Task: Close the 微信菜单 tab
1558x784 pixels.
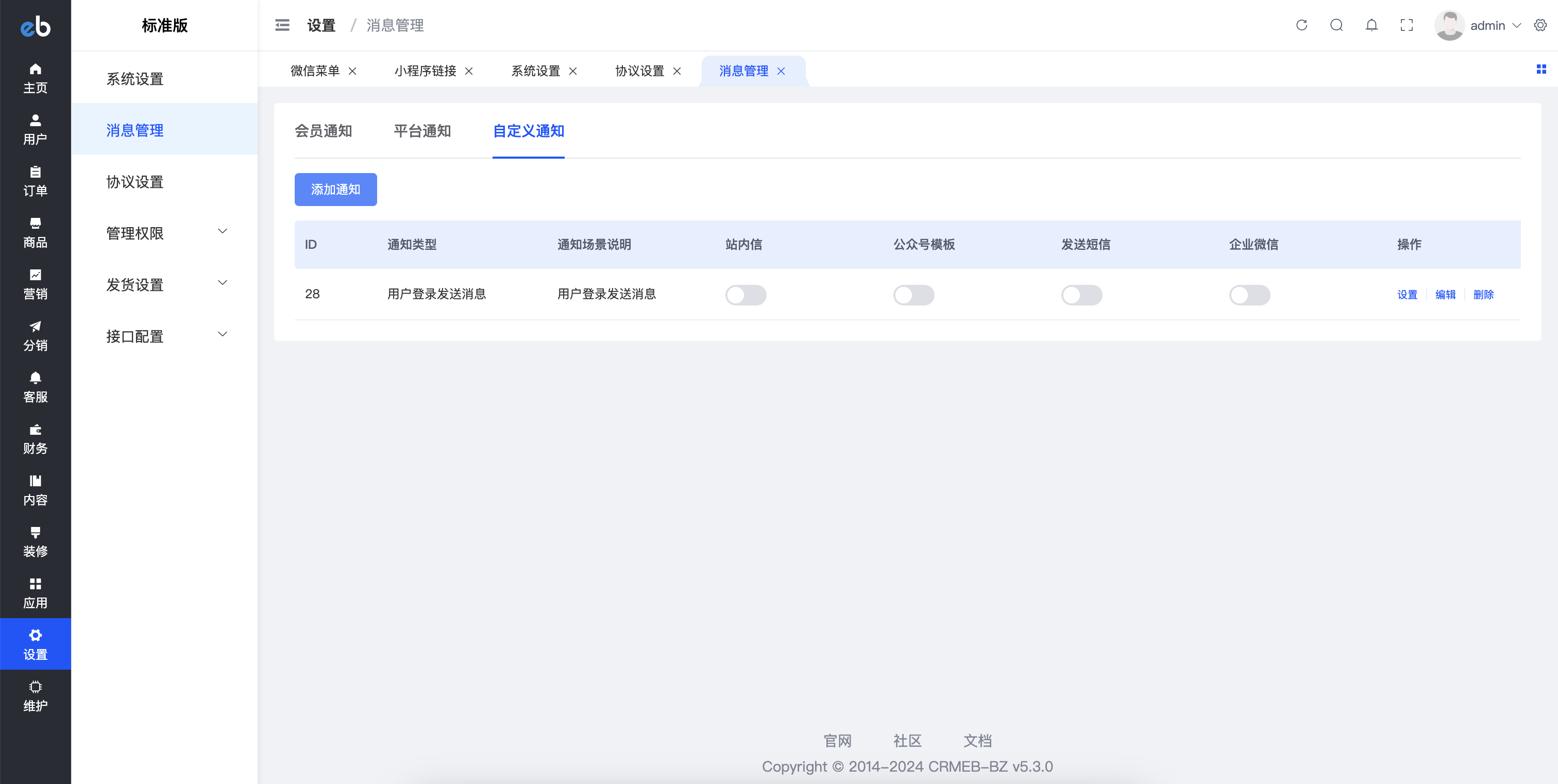Action: pyautogui.click(x=352, y=71)
